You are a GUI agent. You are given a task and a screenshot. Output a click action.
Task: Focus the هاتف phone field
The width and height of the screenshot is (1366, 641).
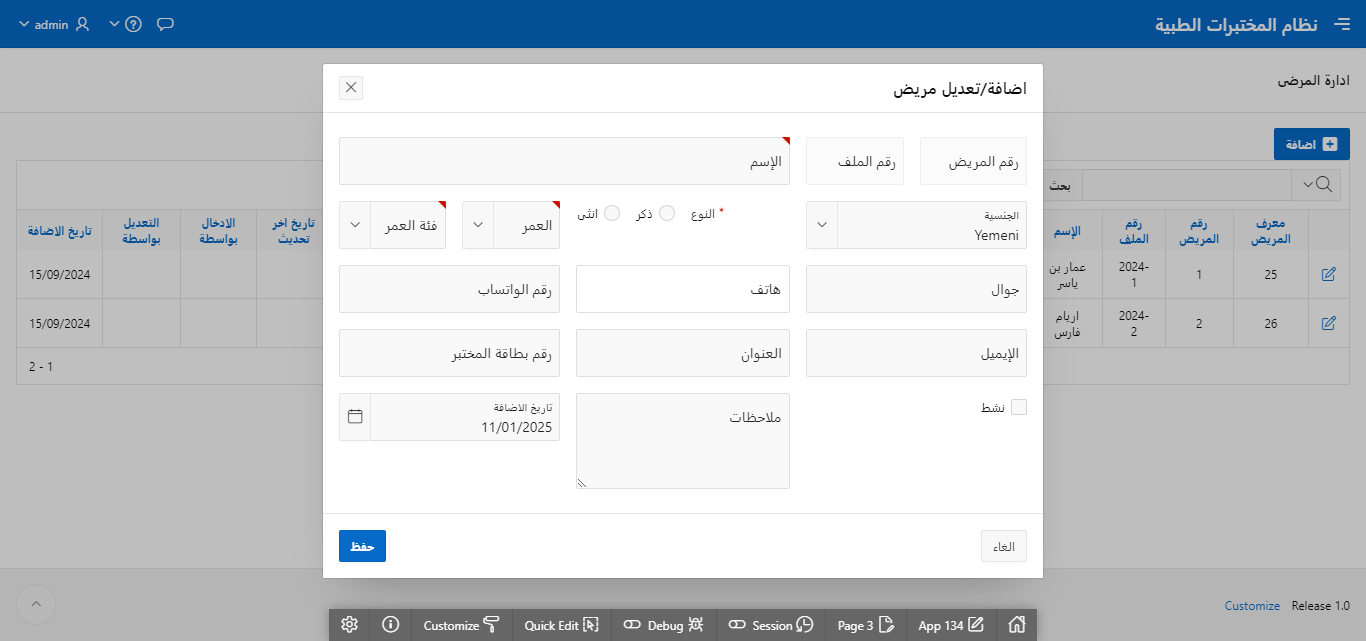[683, 289]
